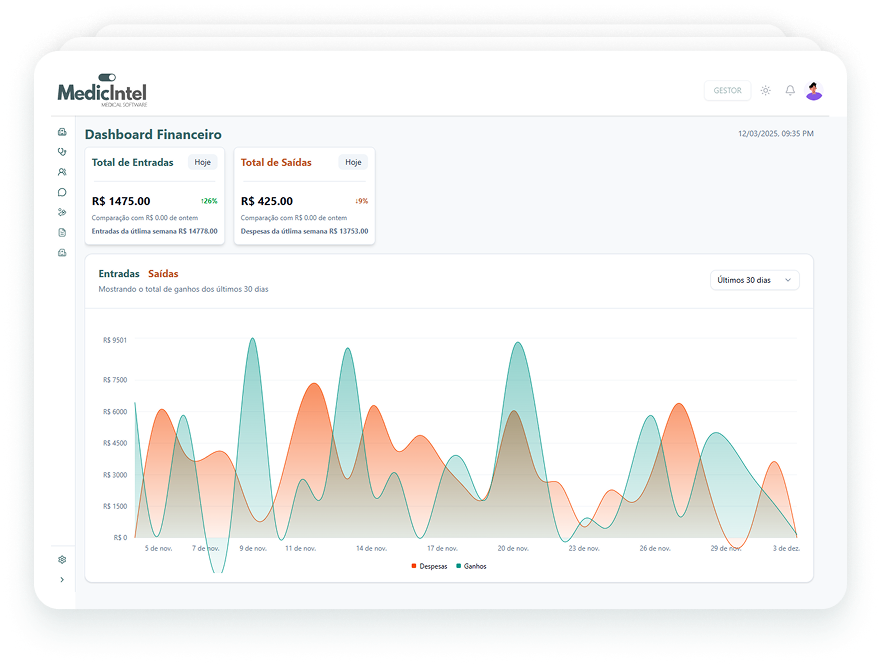Expand the sidebar with the chevron arrow
The width and height of the screenshot is (881, 665).
pyautogui.click(x=62, y=580)
